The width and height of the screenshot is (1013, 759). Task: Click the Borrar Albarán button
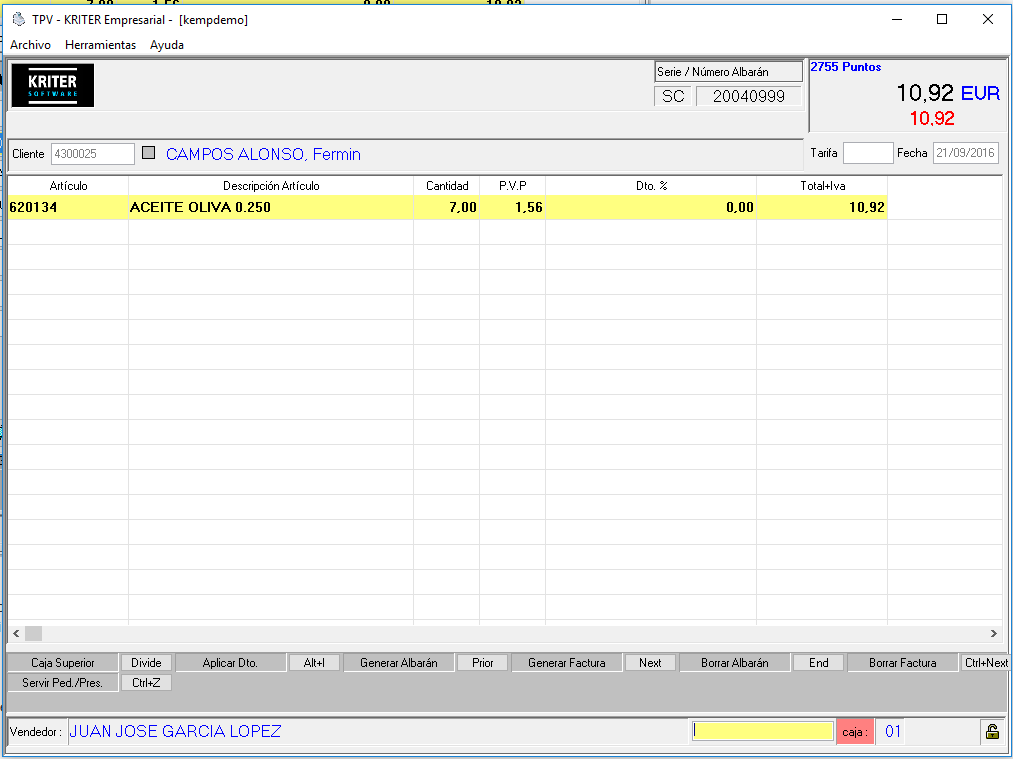point(735,663)
